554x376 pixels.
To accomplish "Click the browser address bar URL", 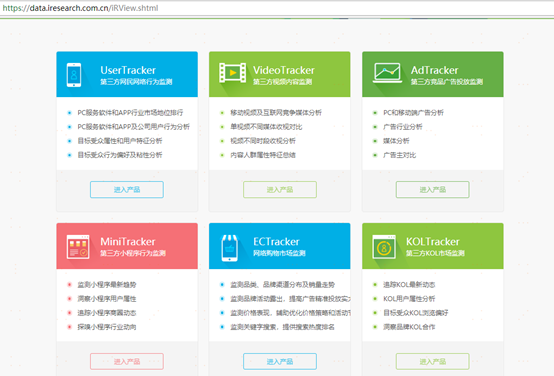I will [x=81, y=8].
